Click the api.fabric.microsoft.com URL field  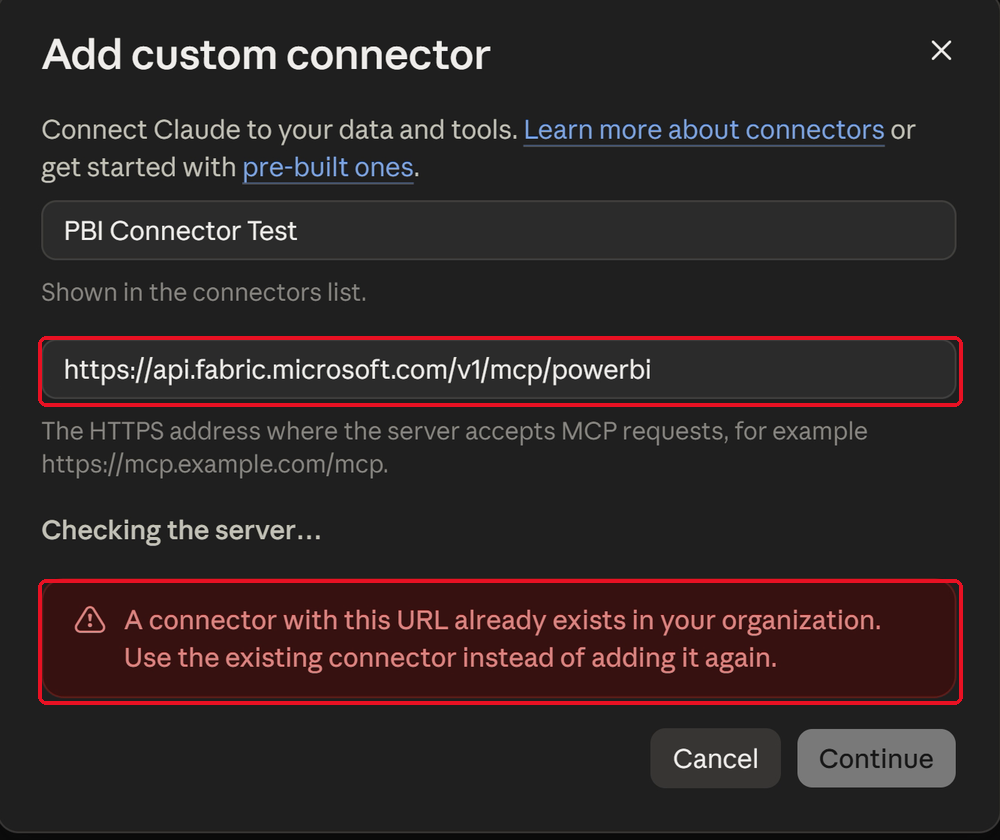[x=499, y=370]
